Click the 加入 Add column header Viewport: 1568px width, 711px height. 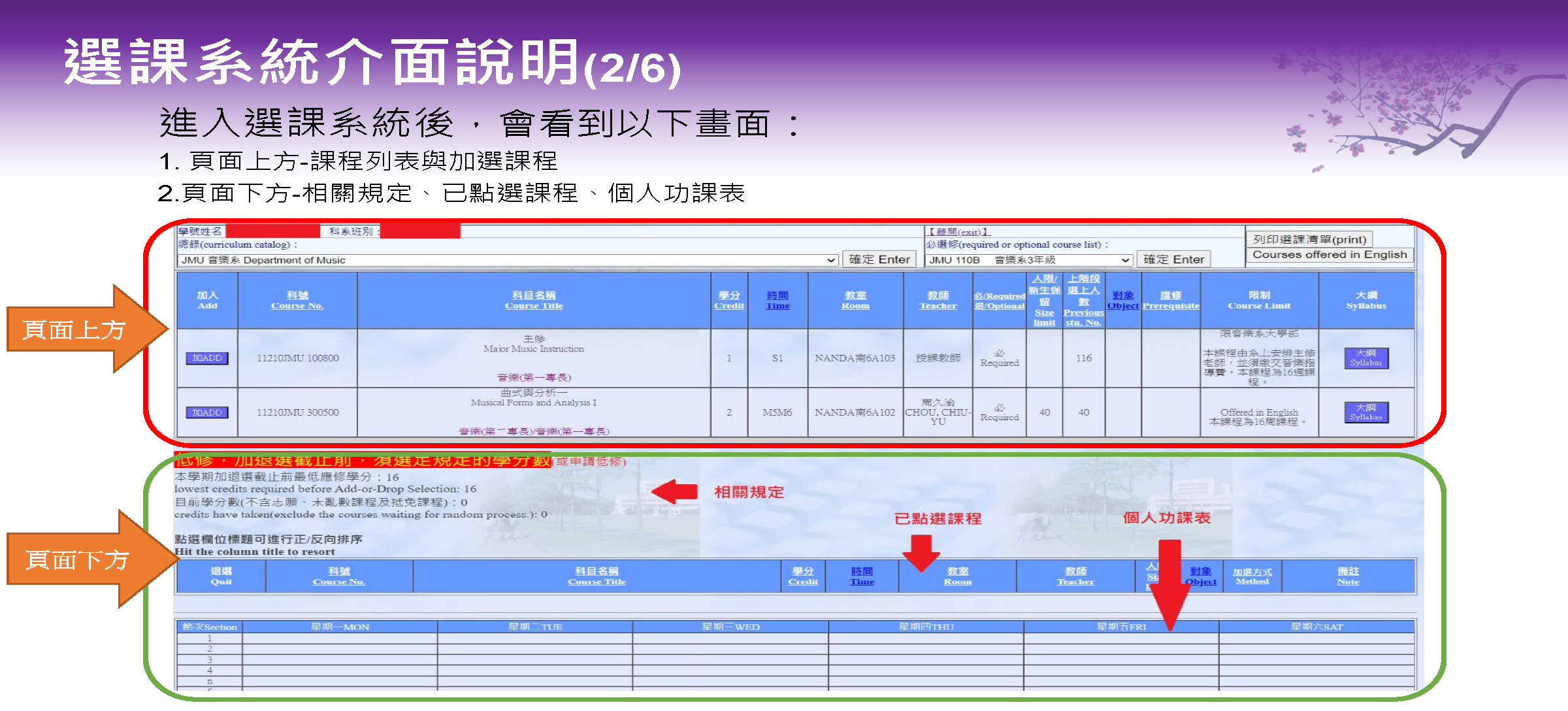[x=207, y=301]
